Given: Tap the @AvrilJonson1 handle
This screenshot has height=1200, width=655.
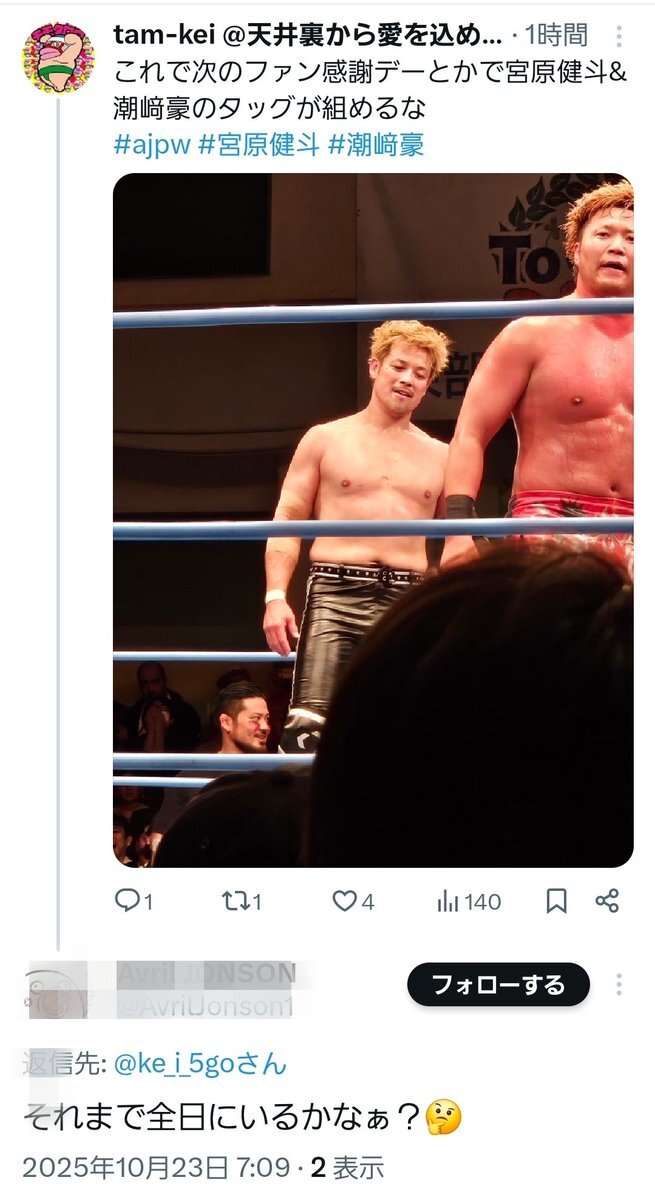Looking at the screenshot, I should point(205,1006).
